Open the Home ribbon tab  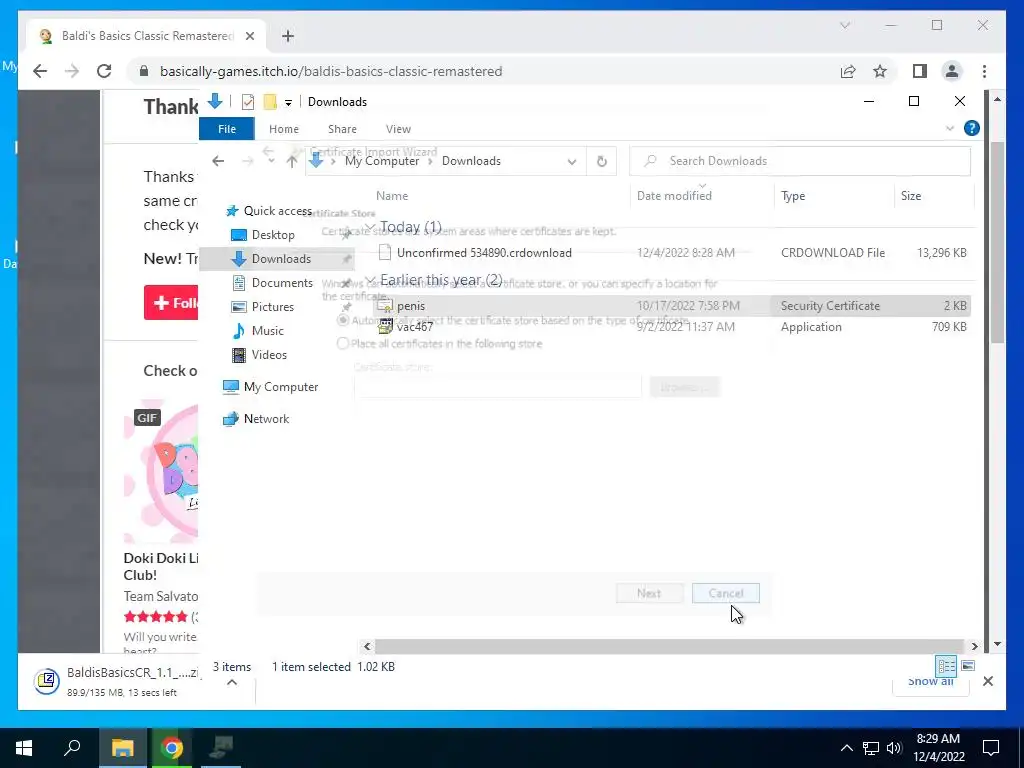tap(283, 129)
